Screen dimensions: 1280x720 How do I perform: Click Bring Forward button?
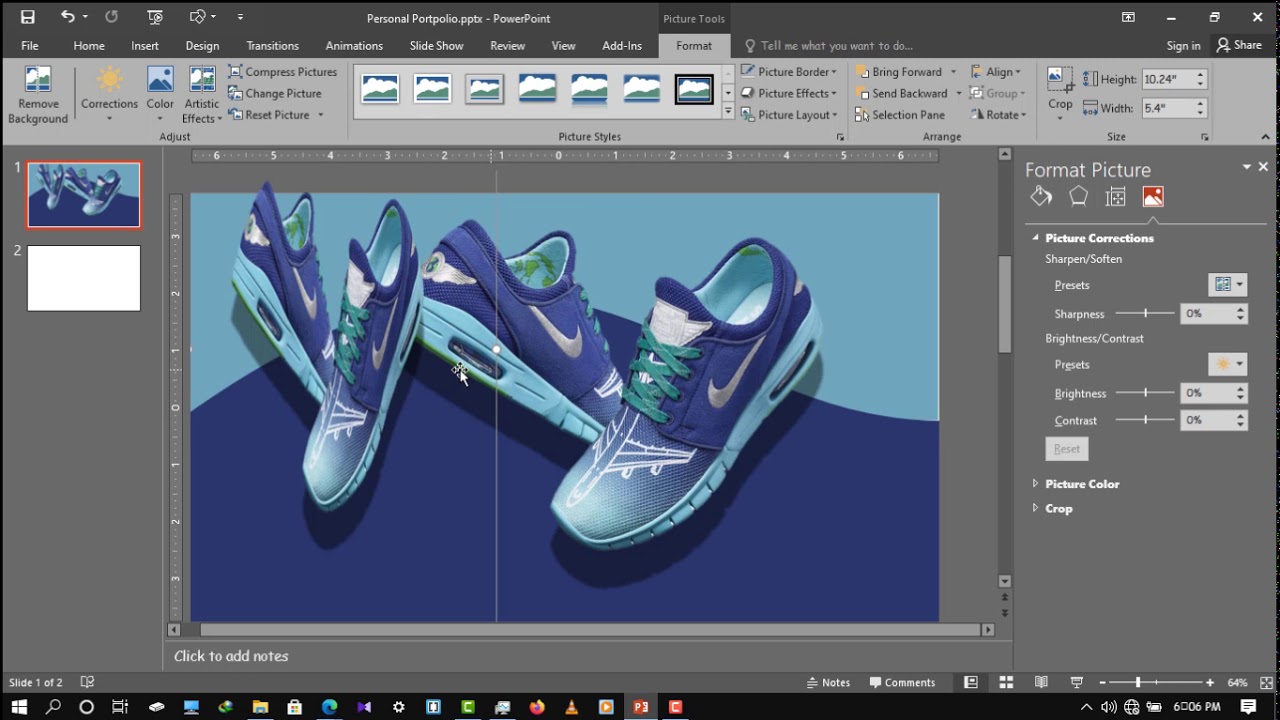tap(898, 72)
